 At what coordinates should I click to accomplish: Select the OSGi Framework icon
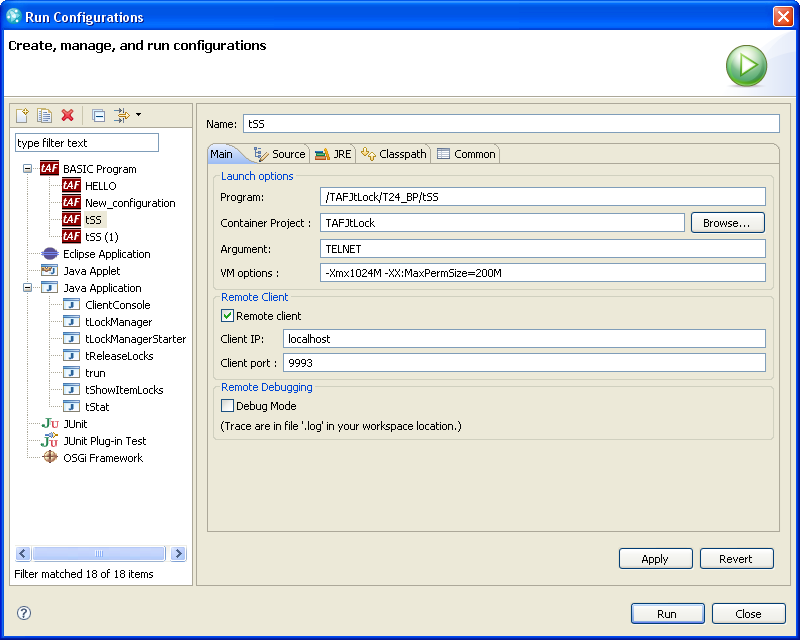tap(50, 458)
